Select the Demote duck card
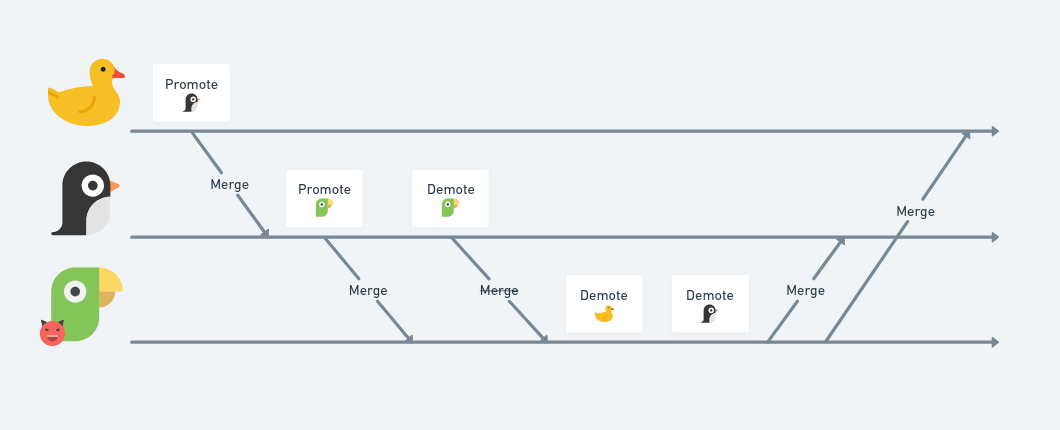 click(x=604, y=304)
